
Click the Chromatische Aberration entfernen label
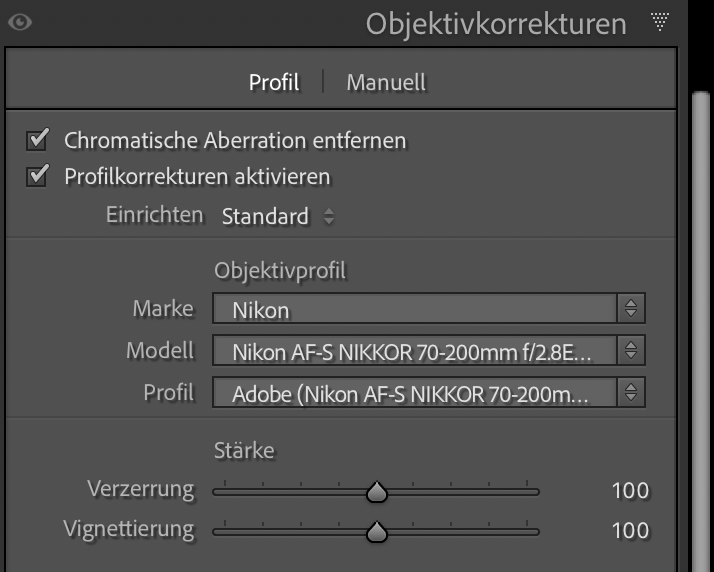(x=235, y=140)
